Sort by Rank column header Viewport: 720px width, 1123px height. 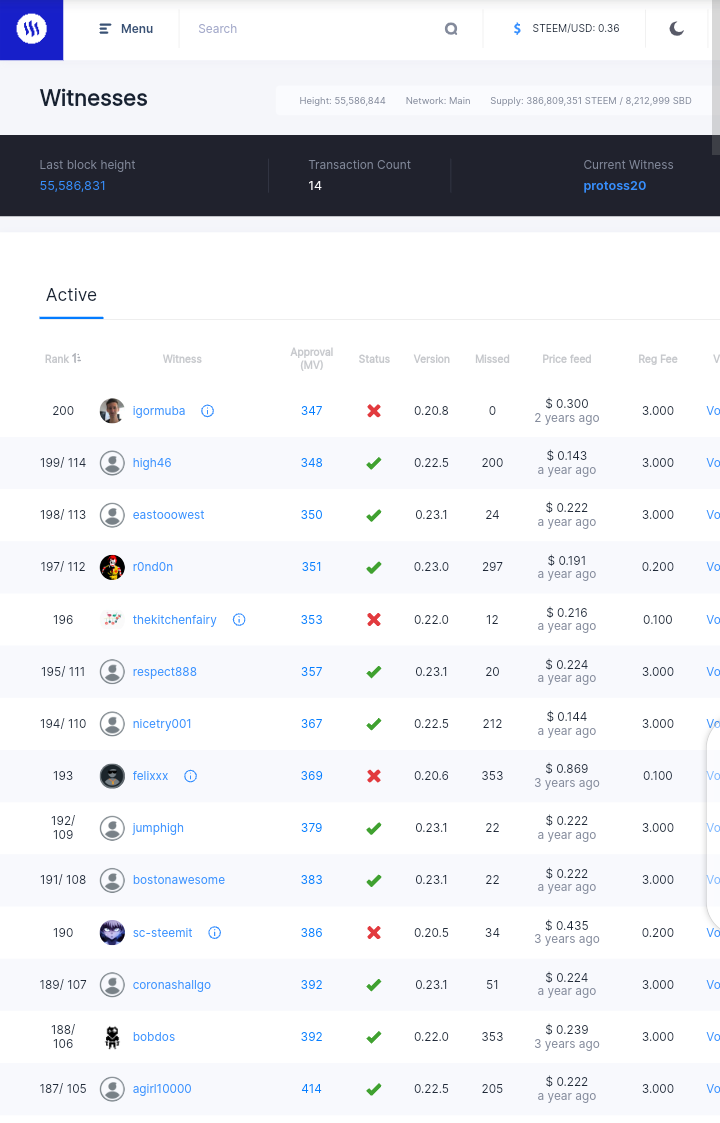coord(63,359)
